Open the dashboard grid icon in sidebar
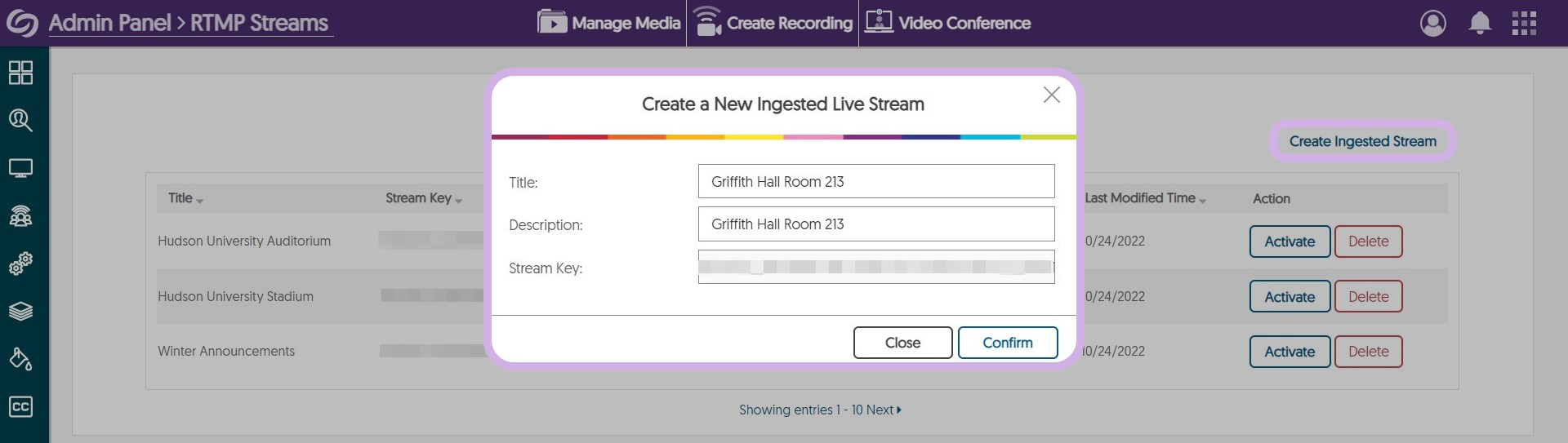1568x443 pixels. [20, 73]
